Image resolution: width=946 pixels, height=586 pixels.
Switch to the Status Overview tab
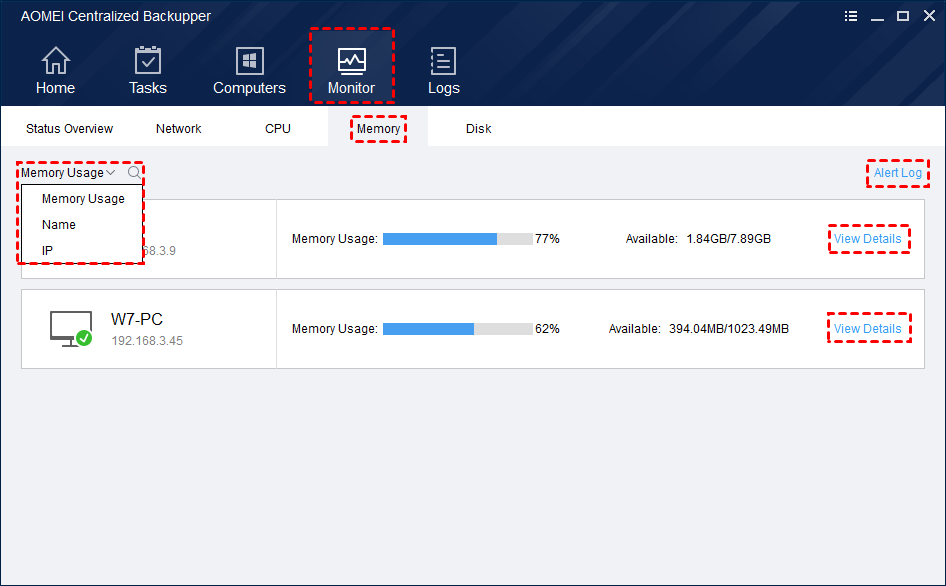click(x=69, y=129)
